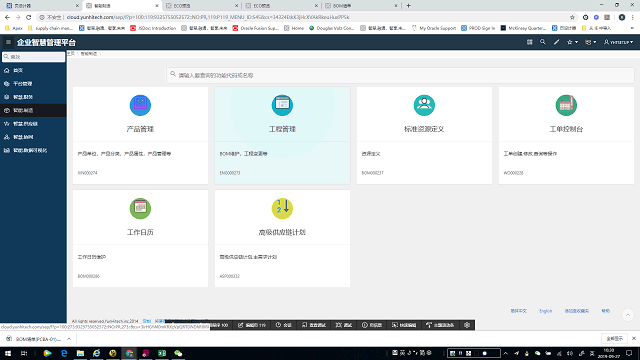640x360 pixels.
Task: Open WeChat from the taskbar
Action: (178, 353)
